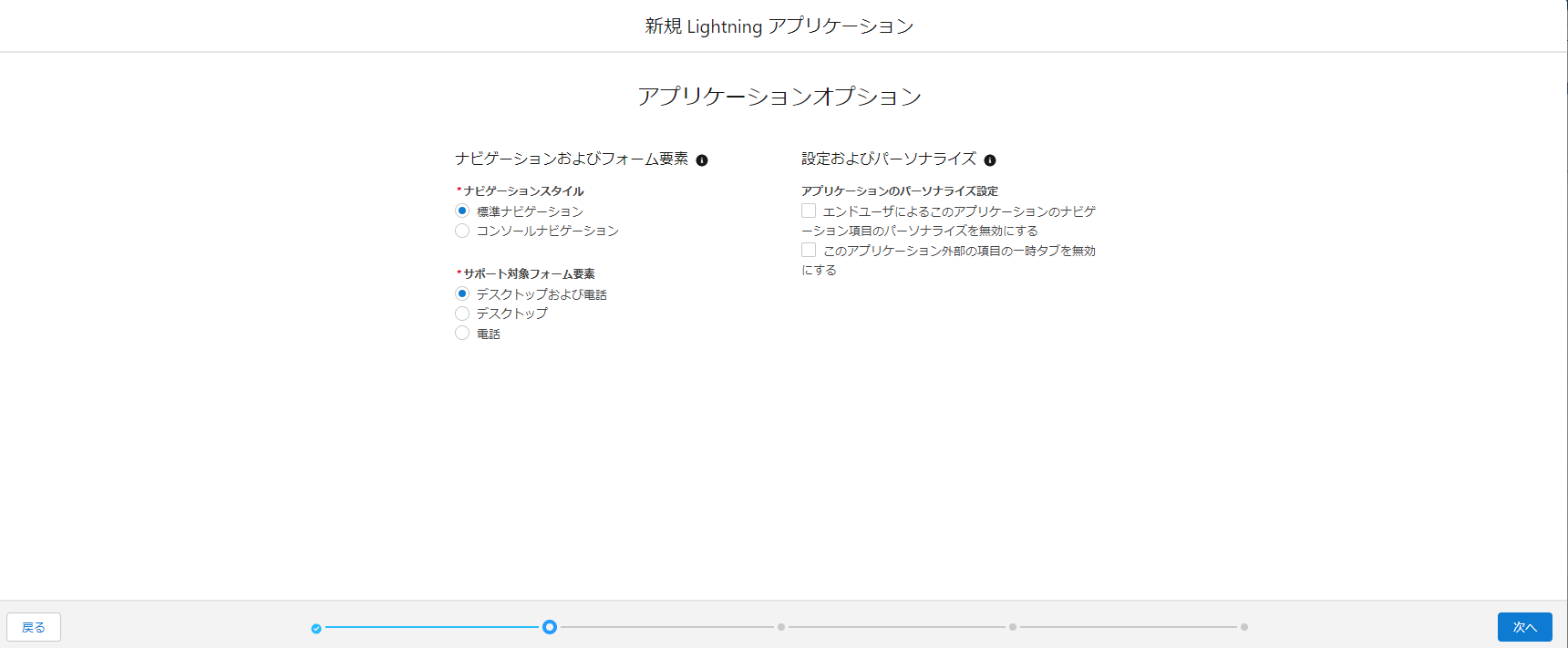Open info tooltip for ナビゲーションおよびフォーム要素
The image size is (1568, 648).
[702, 160]
